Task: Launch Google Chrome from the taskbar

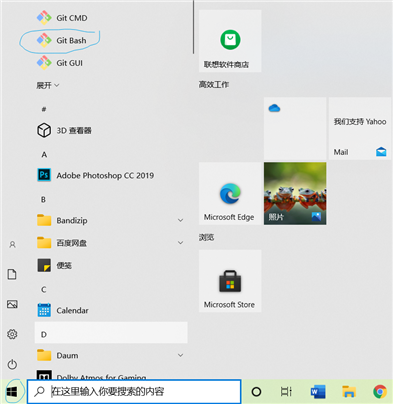Action: [380, 392]
